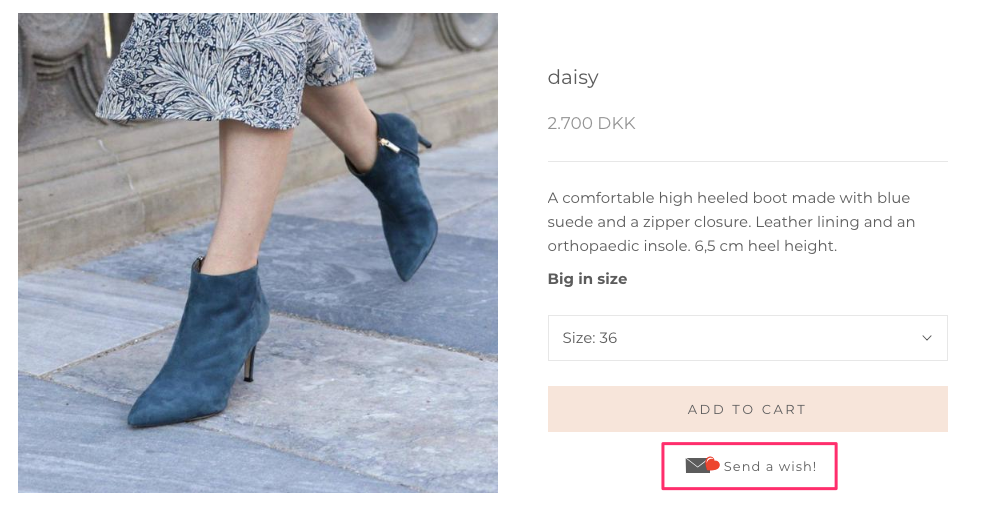Click the divider line under the price
Viewport: 983px width, 511px height.
[x=747, y=161]
